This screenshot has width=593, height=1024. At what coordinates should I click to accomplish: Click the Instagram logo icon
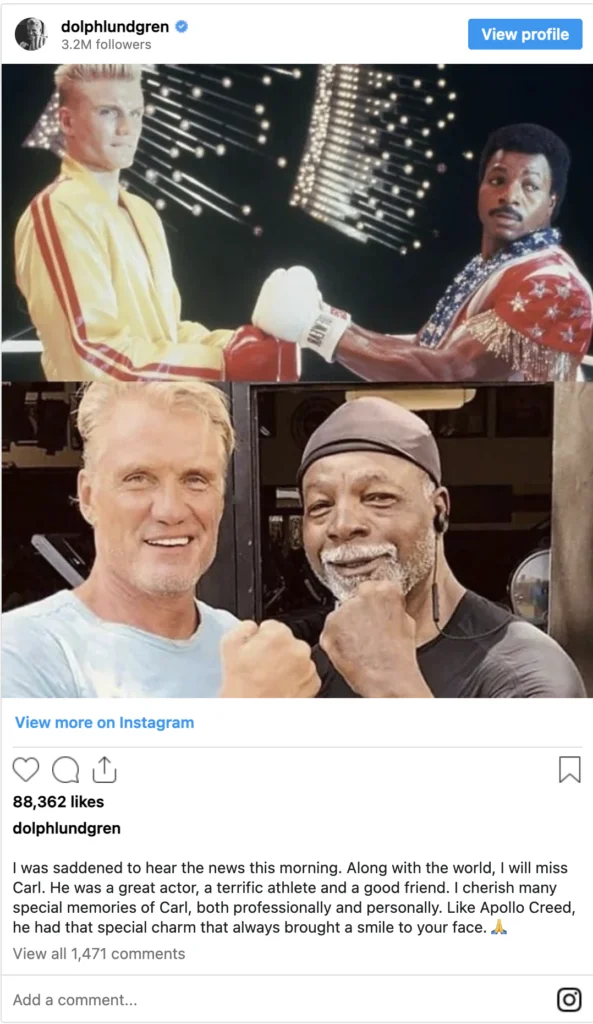569,999
